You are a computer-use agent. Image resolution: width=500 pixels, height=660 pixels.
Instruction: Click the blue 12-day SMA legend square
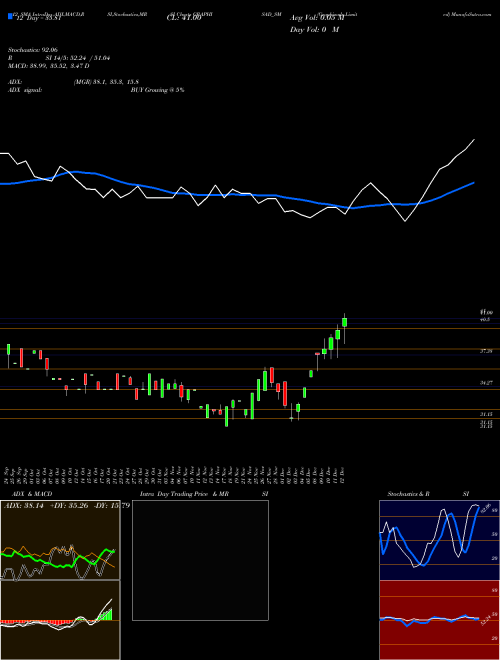10,16
